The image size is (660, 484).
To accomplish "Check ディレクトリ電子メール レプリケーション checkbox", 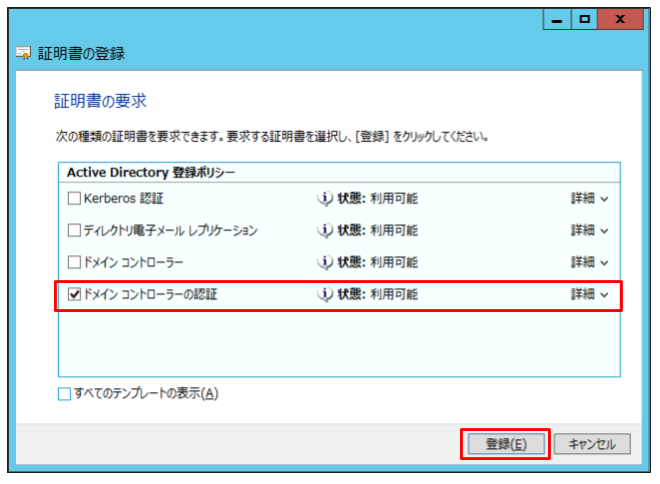I will 74,230.
